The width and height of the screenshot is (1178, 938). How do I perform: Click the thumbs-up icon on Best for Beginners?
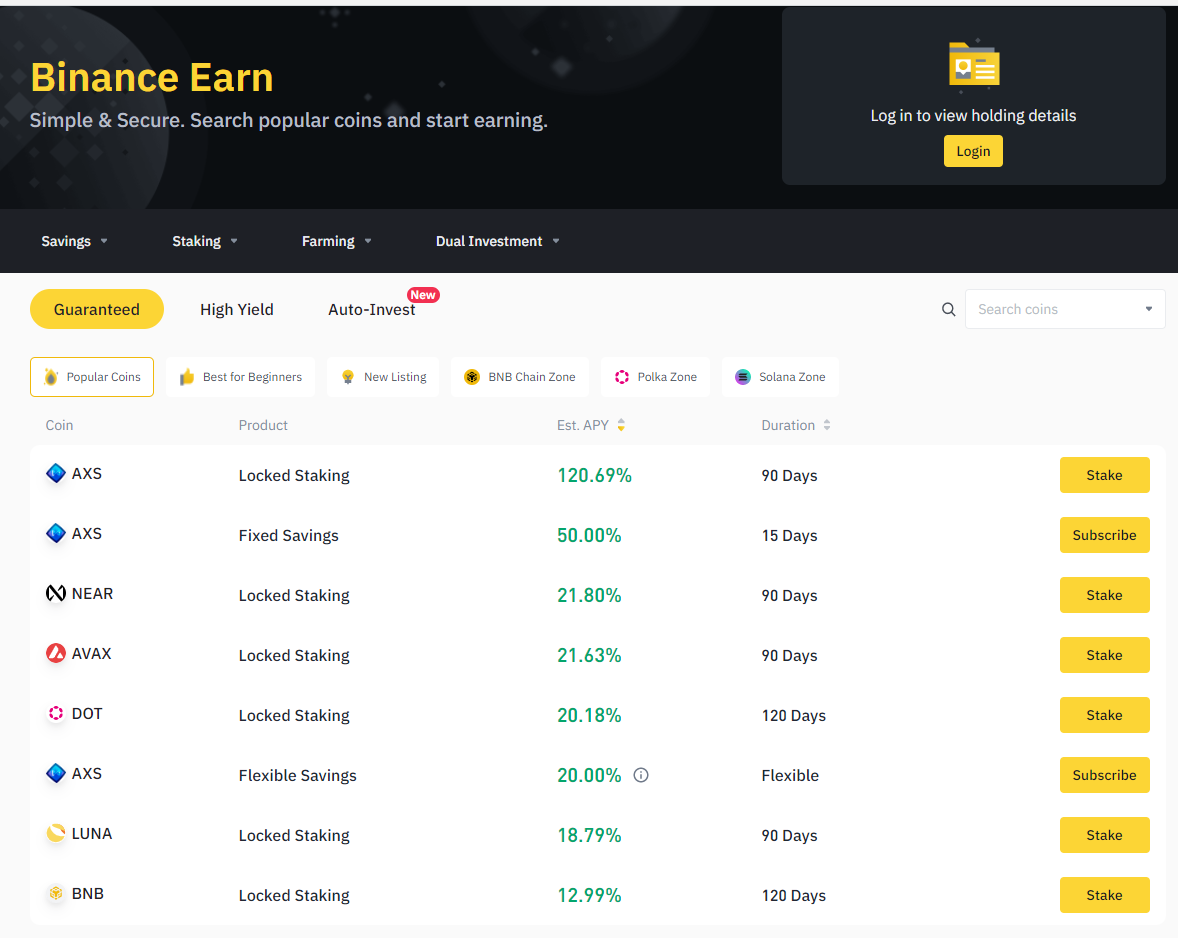tap(187, 377)
